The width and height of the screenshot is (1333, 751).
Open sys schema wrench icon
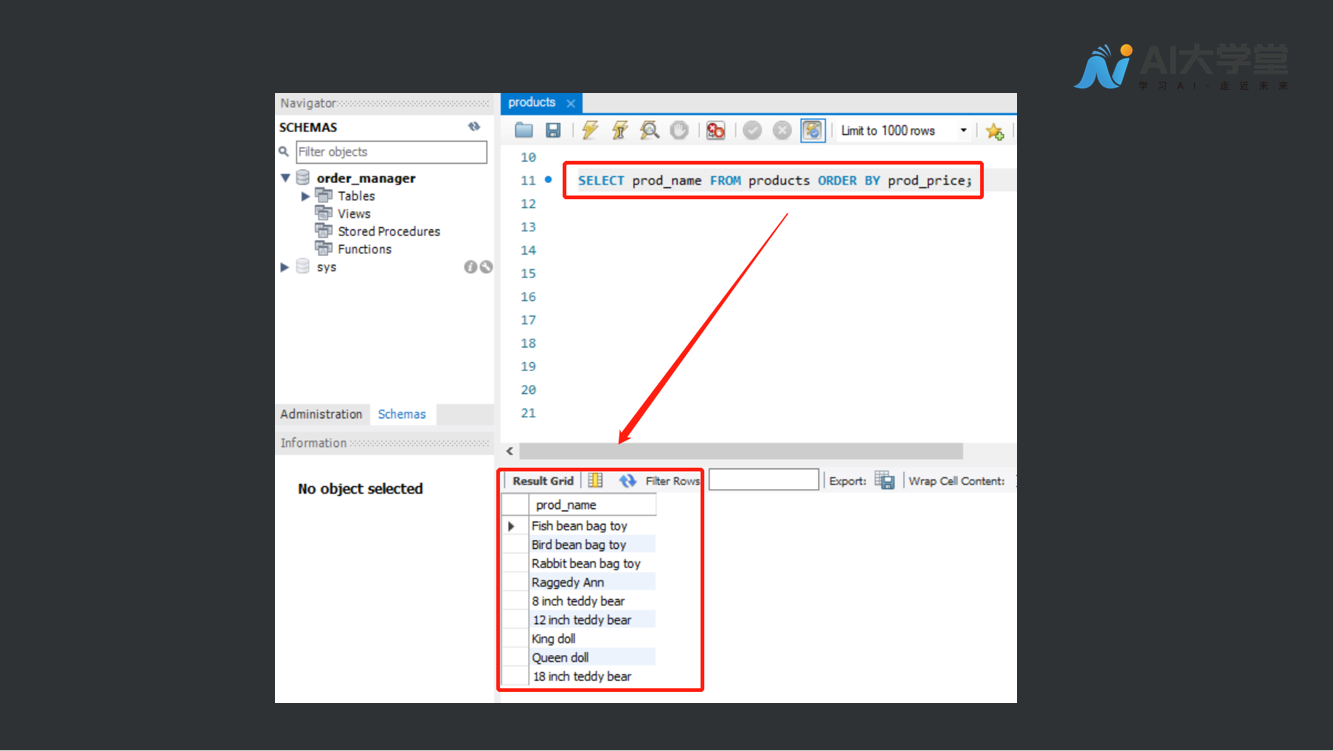[x=486, y=267]
